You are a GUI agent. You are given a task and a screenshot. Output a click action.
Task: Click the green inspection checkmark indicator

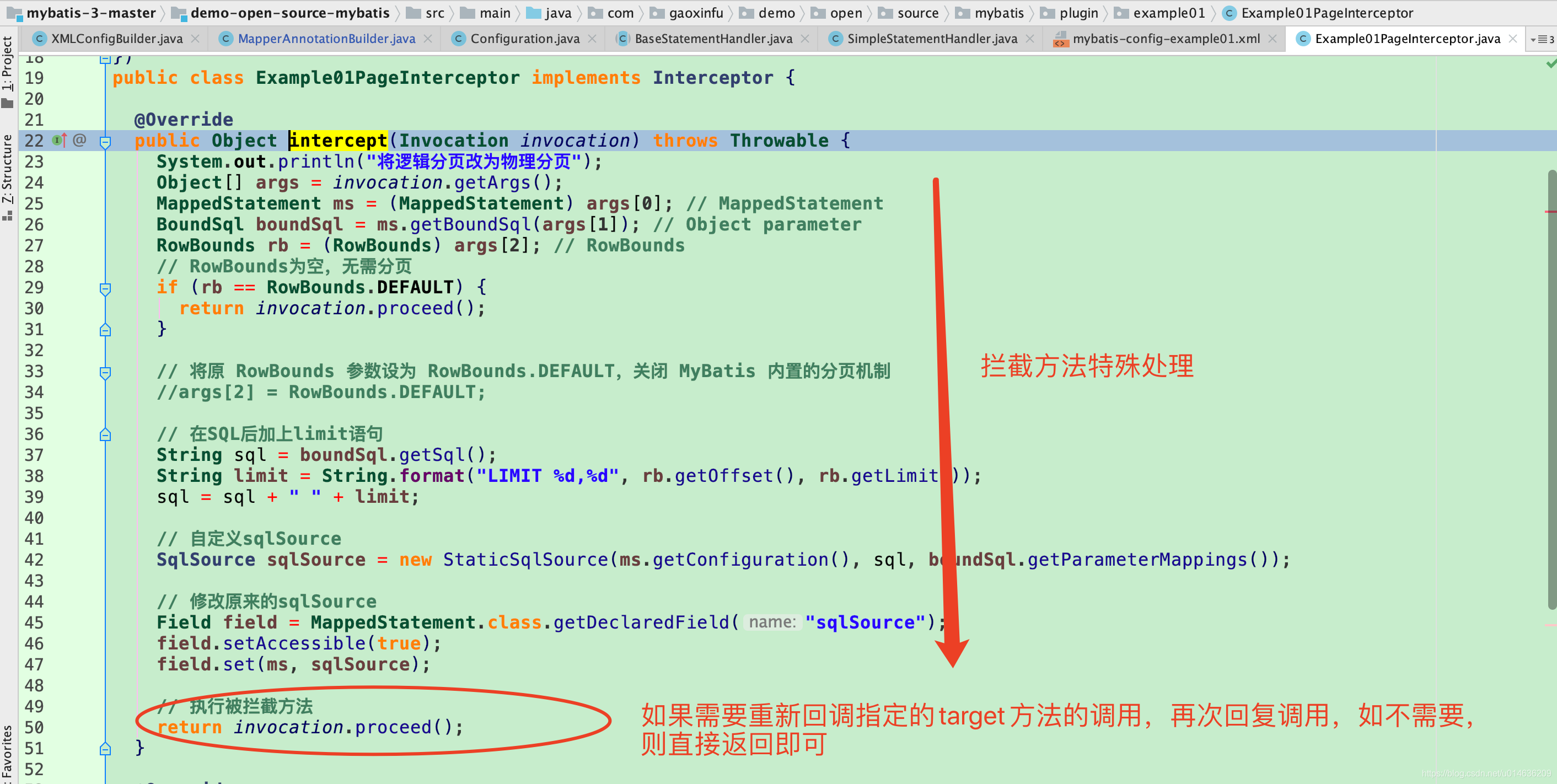[1550, 63]
